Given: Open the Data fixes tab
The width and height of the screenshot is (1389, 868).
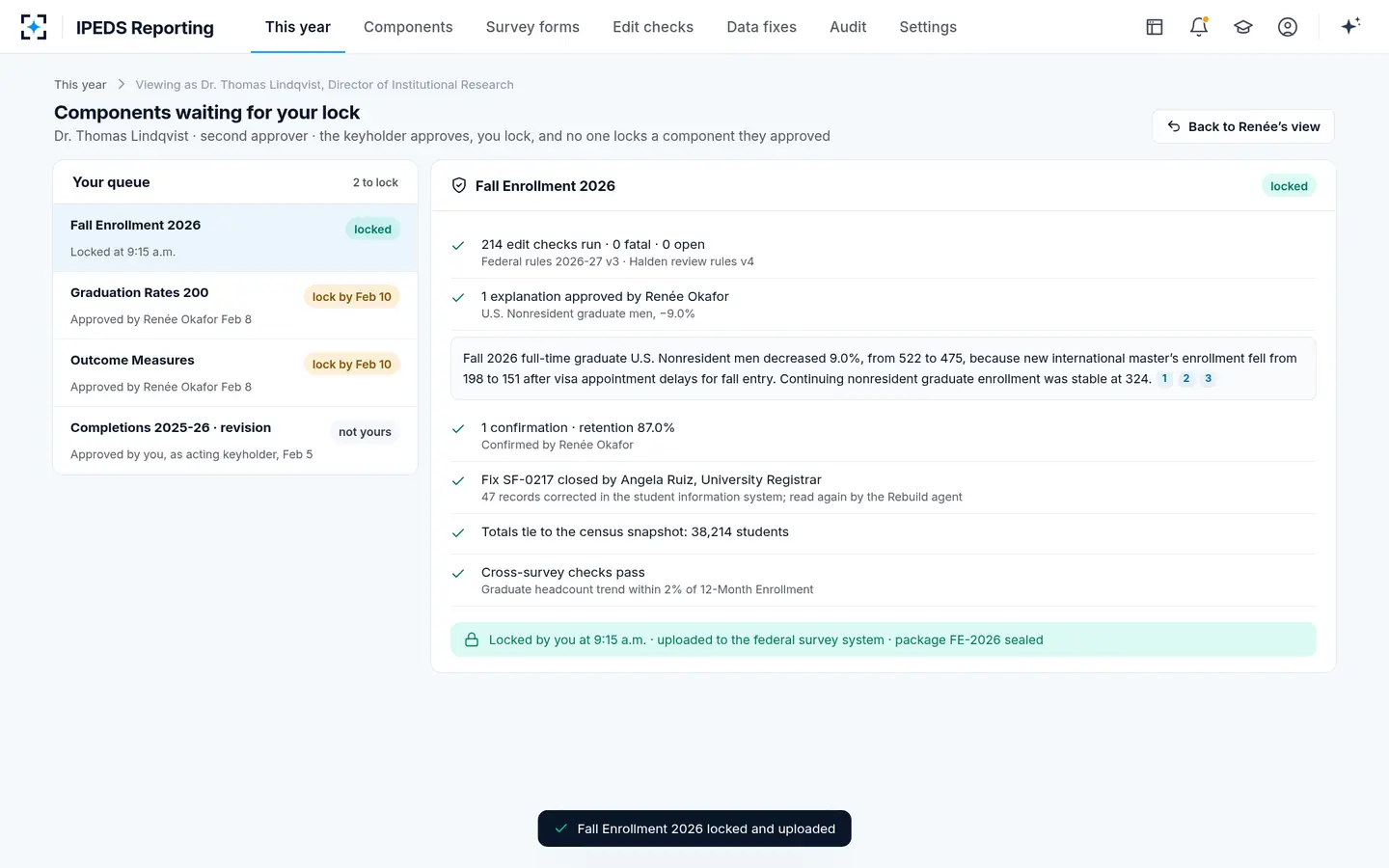Looking at the screenshot, I should click(762, 27).
